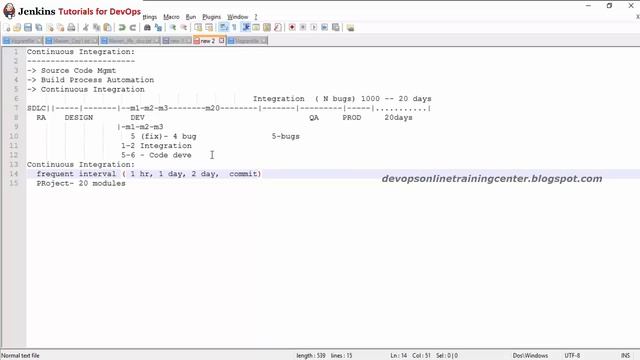Image resolution: width=640 pixels, height=360 pixels.
Task: Start macro recording with red Record icon
Action: coord(292,28)
